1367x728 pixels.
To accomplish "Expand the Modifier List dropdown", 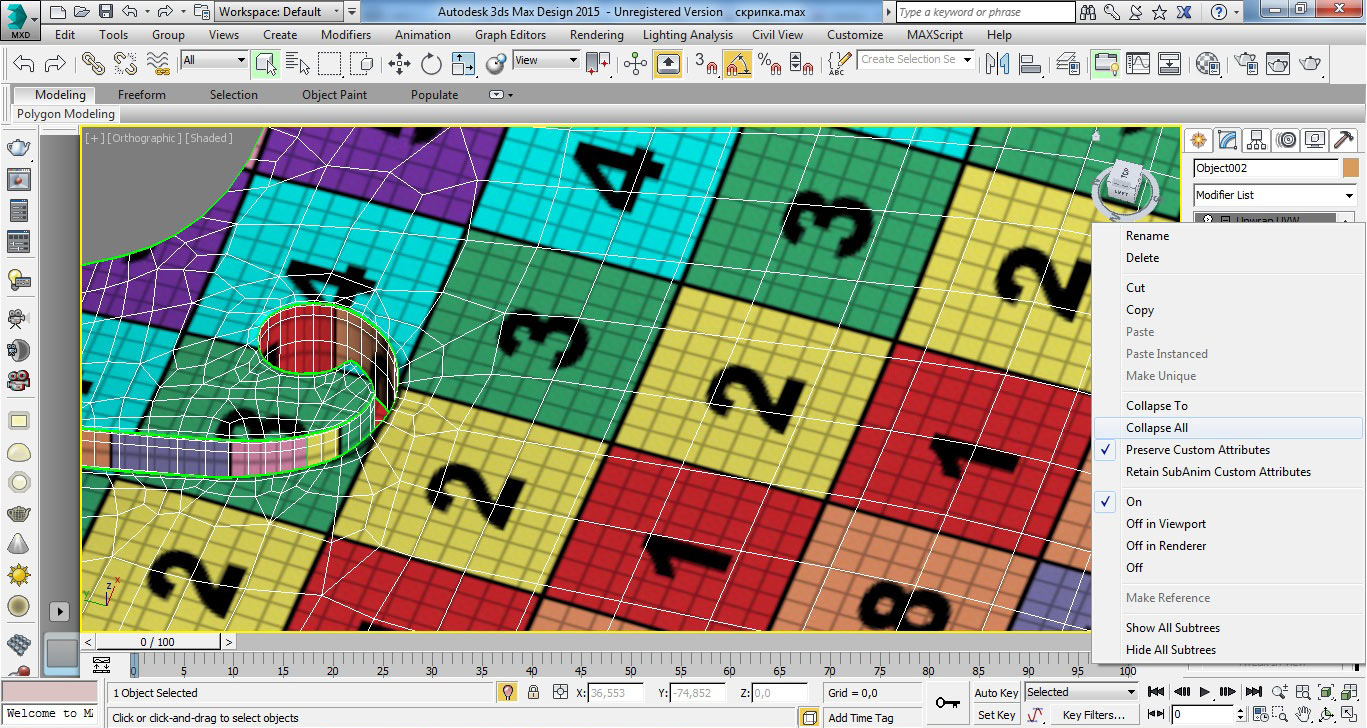I will (1275, 195).
